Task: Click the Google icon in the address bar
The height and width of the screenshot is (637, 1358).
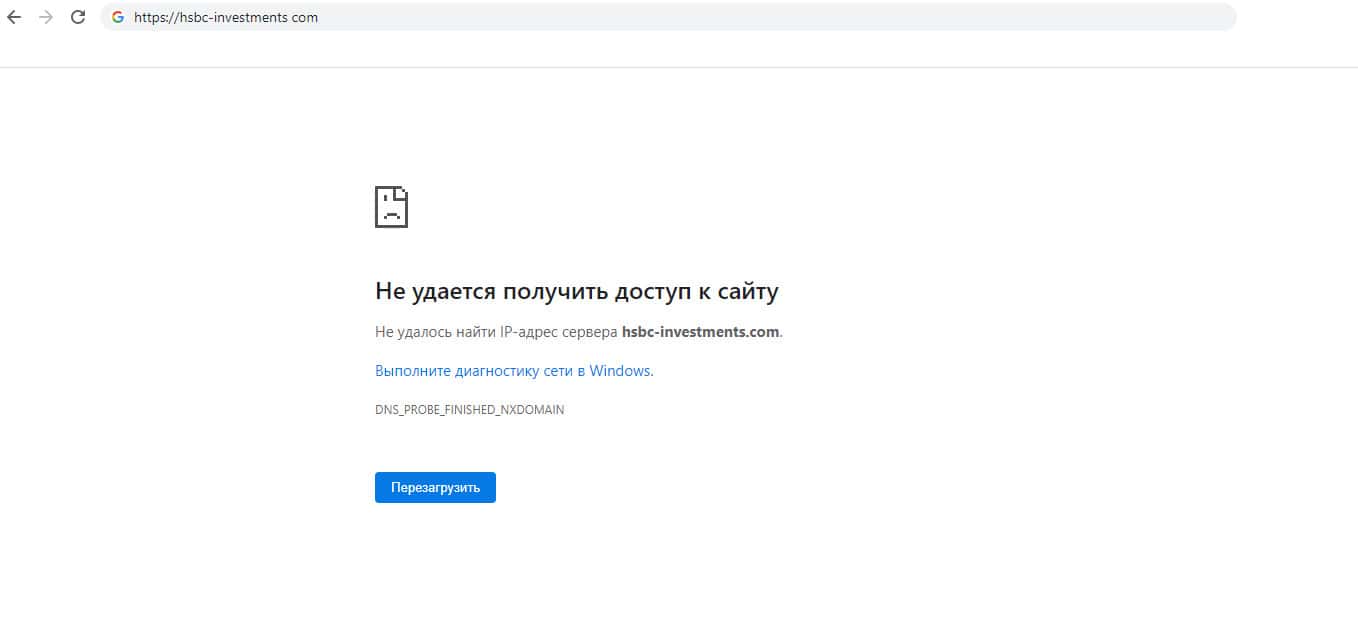Action: 118,17
